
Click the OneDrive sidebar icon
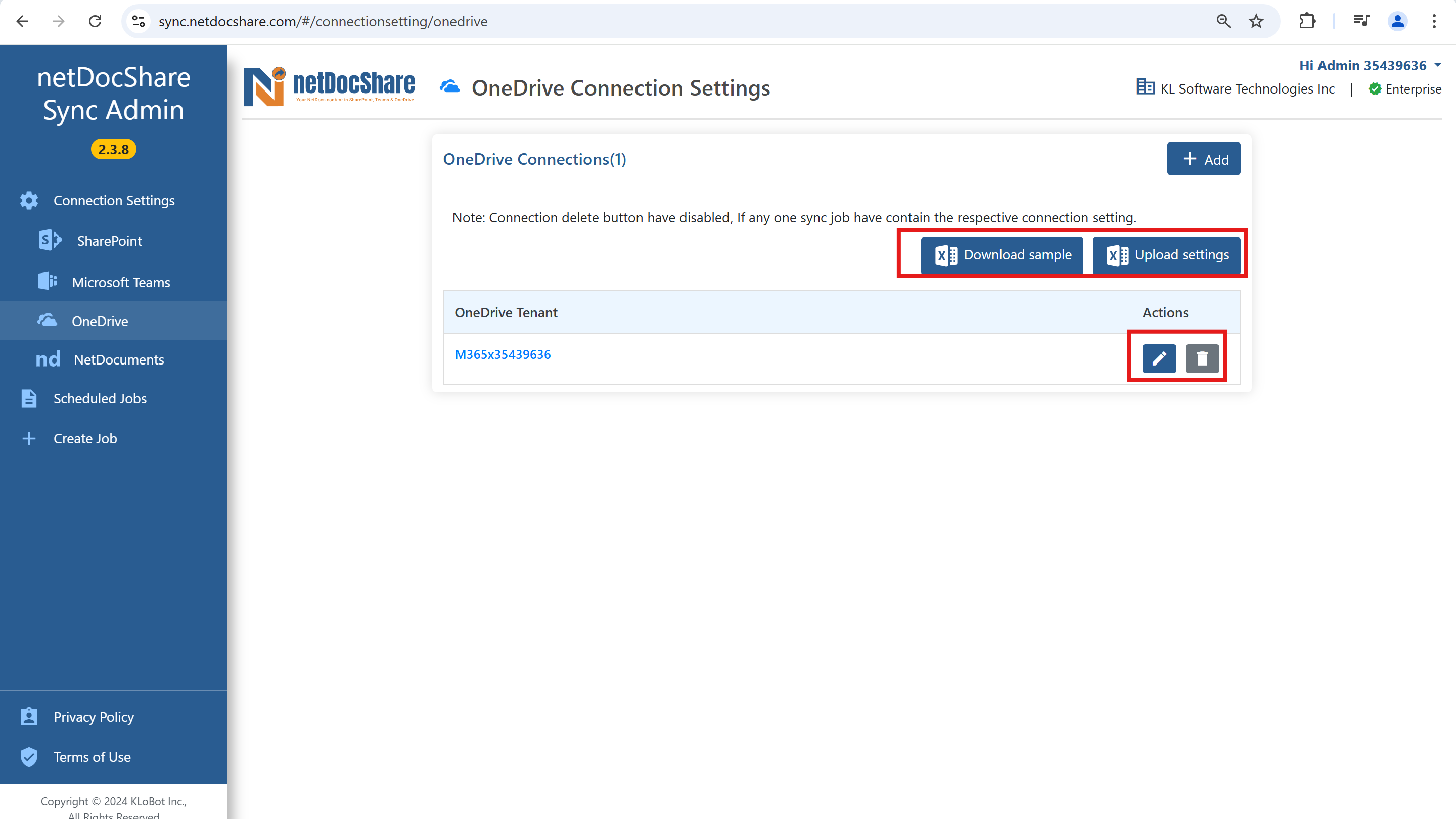47,320
